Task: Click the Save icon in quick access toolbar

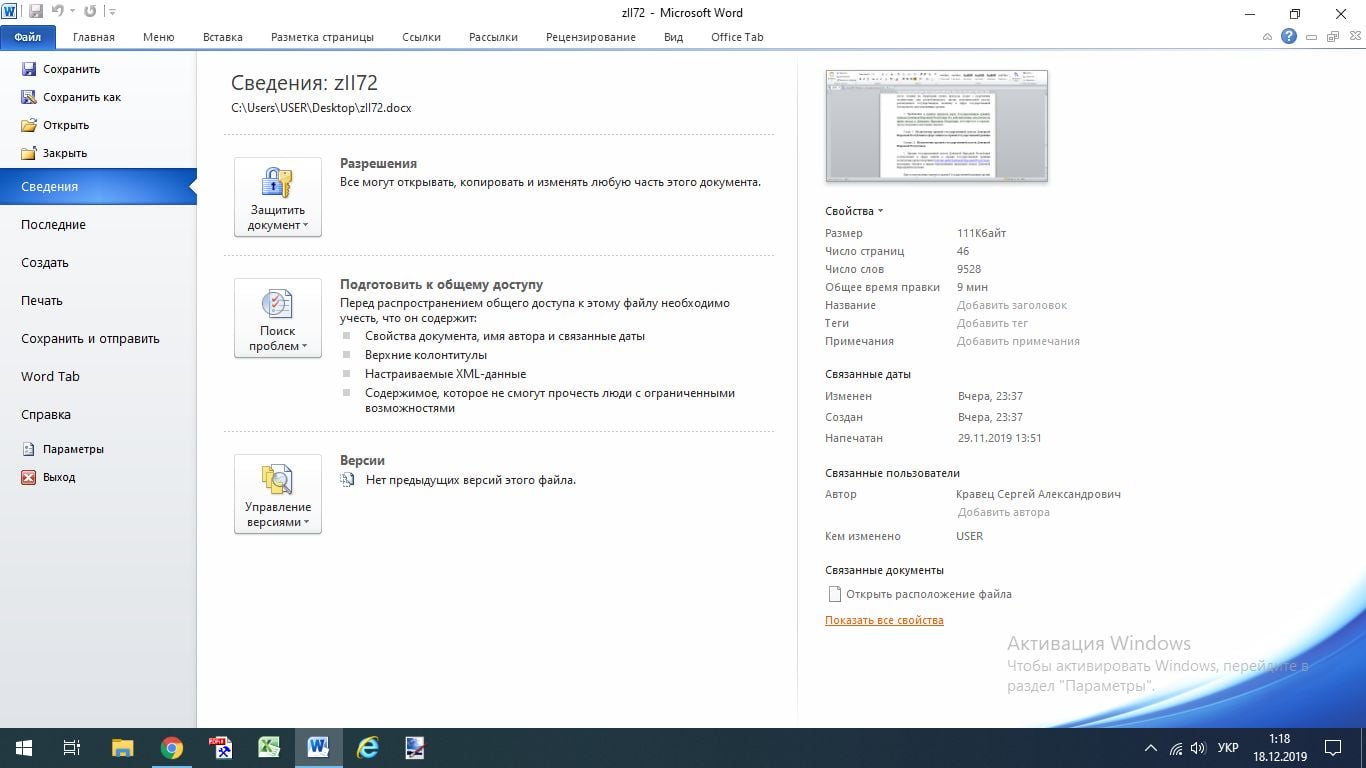Action: pyautogui.click(x=36, y=12)
